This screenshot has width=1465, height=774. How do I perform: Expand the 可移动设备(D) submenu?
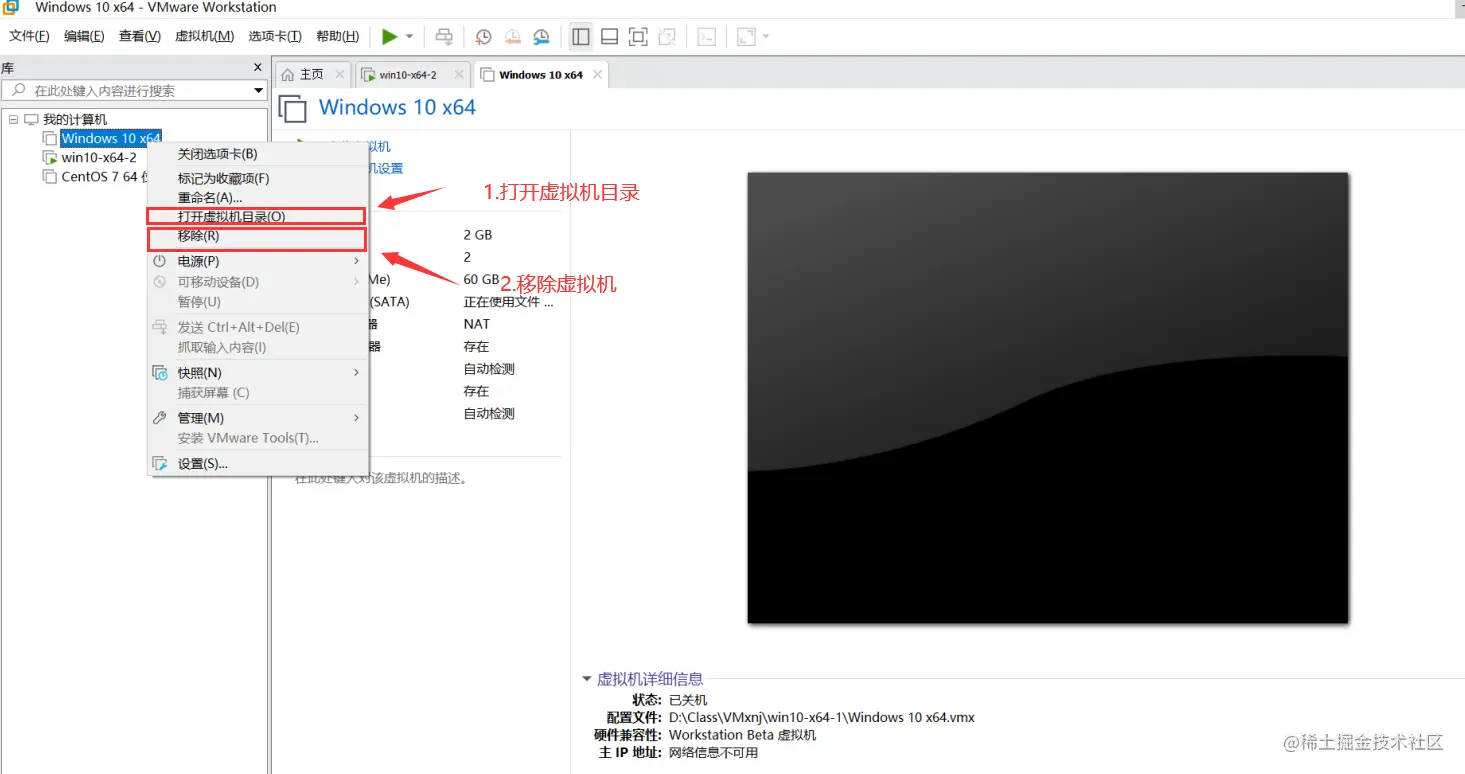pyautogui.click(x=258, y=282)
